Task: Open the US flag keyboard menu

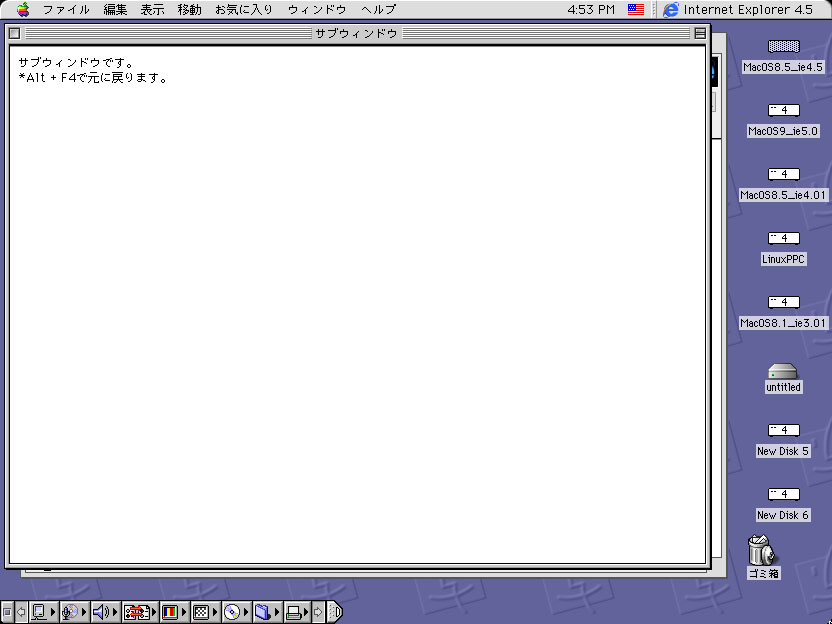Action: pyautogui.click(x=635, y=10)
